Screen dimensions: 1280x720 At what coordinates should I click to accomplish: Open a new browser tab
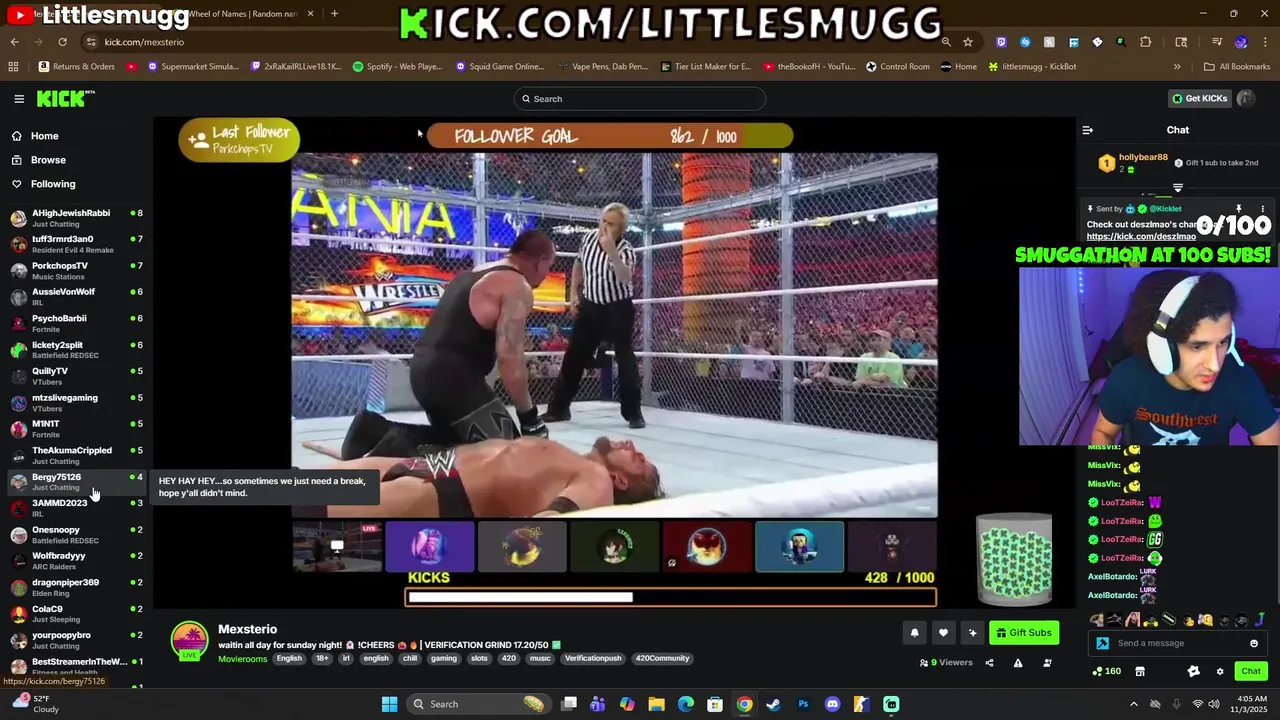point(334,14)
